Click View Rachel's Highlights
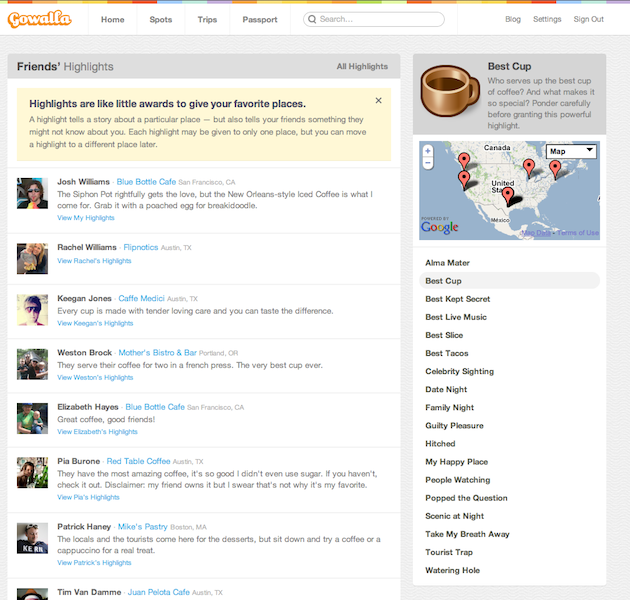This screenshot has height=600, width=630. 94,261
